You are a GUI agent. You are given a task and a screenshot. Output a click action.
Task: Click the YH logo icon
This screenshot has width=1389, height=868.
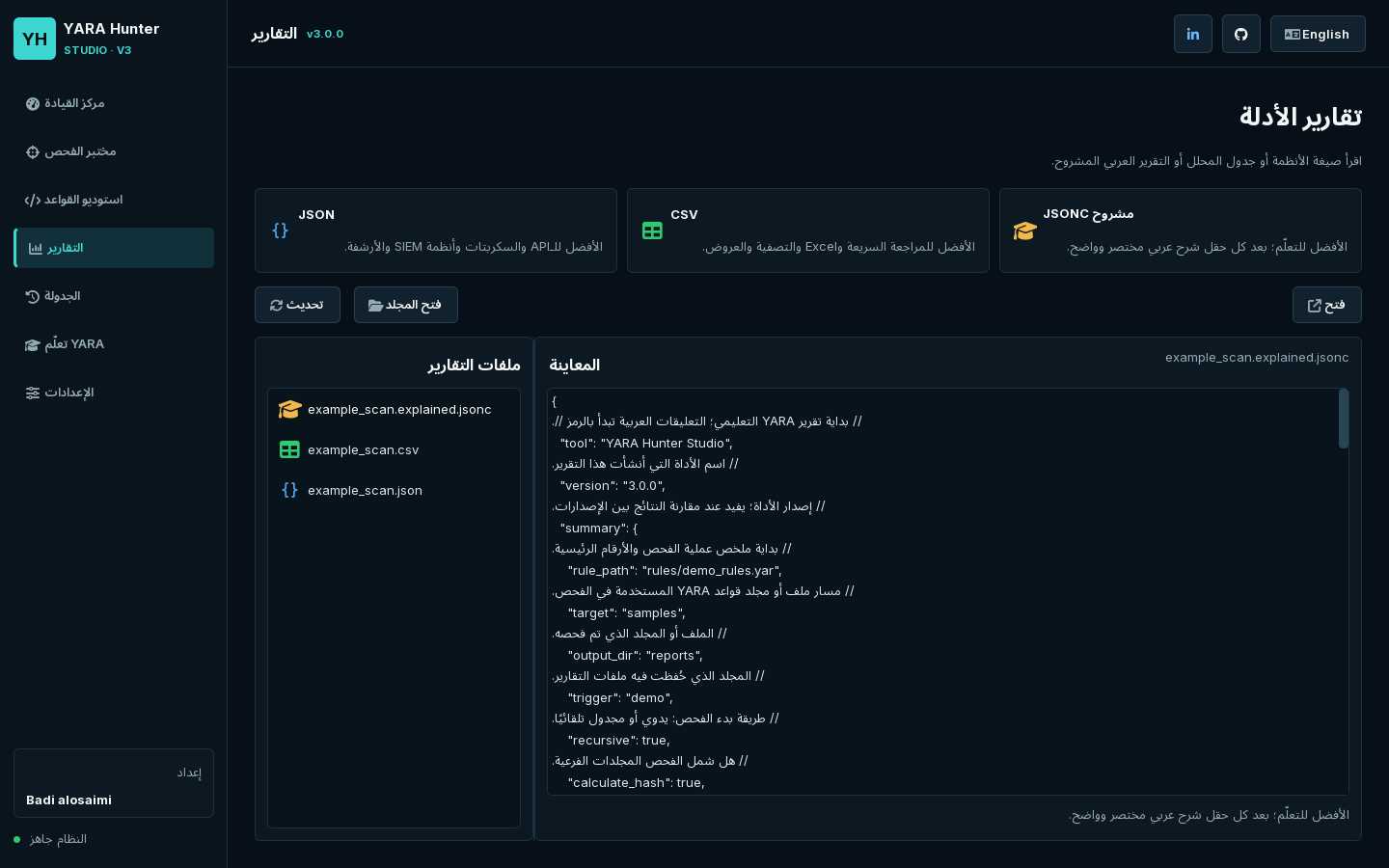[35, 39]
